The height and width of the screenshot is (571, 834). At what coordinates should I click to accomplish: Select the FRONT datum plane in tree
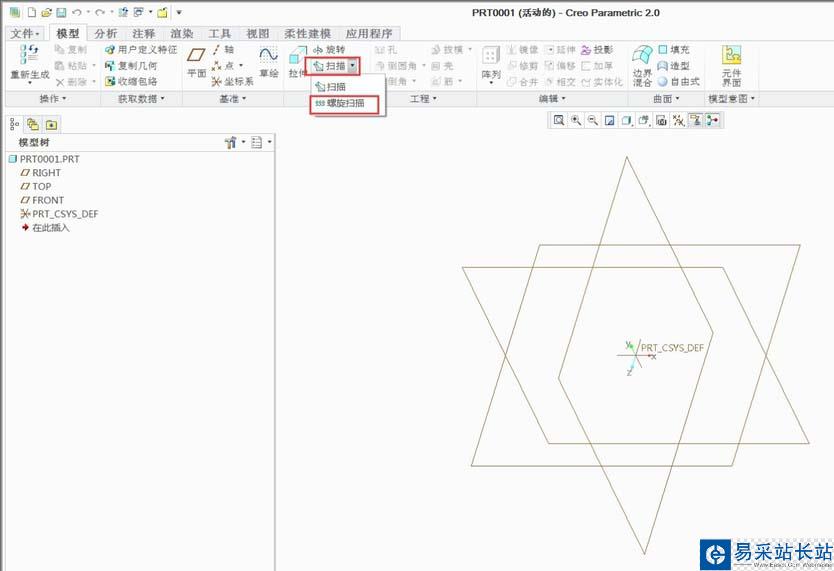(x=42, y=200)
